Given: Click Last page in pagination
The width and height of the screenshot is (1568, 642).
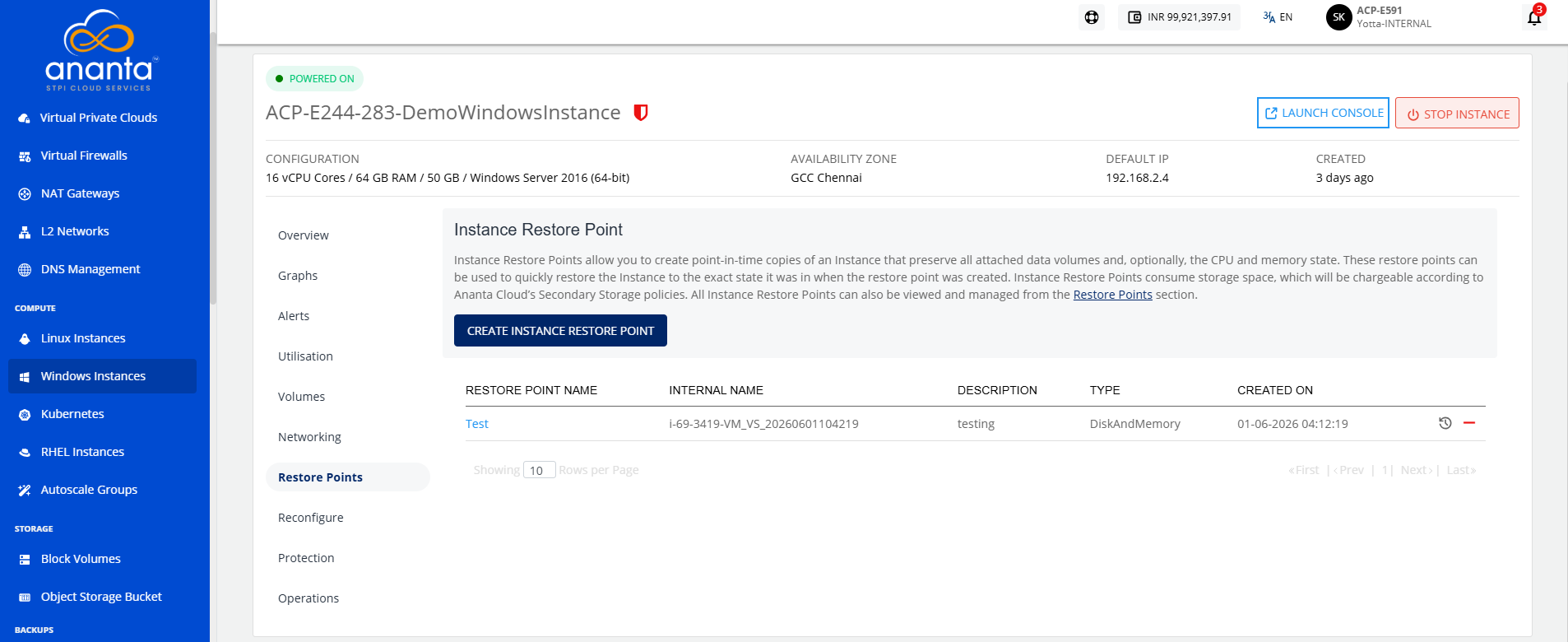Looking at the screenshot, I should pyautogui.click(x=1461, y=470).
